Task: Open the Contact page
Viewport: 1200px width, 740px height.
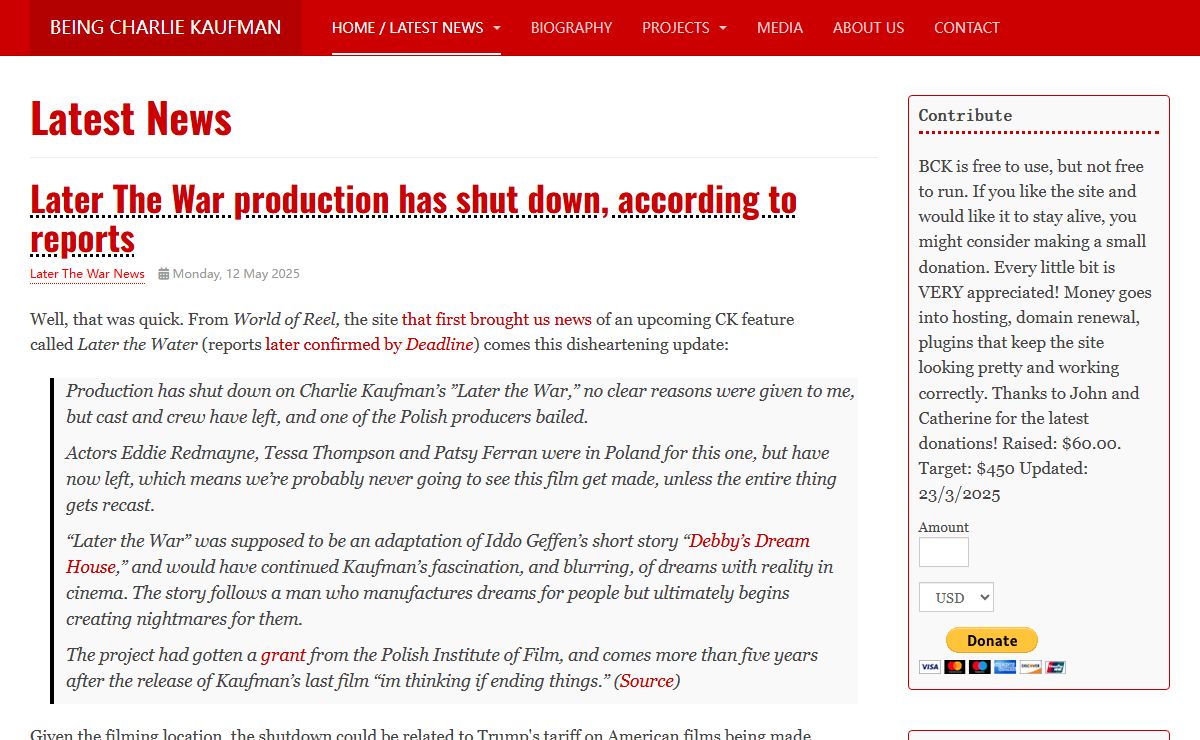Action: pos(966,28)
